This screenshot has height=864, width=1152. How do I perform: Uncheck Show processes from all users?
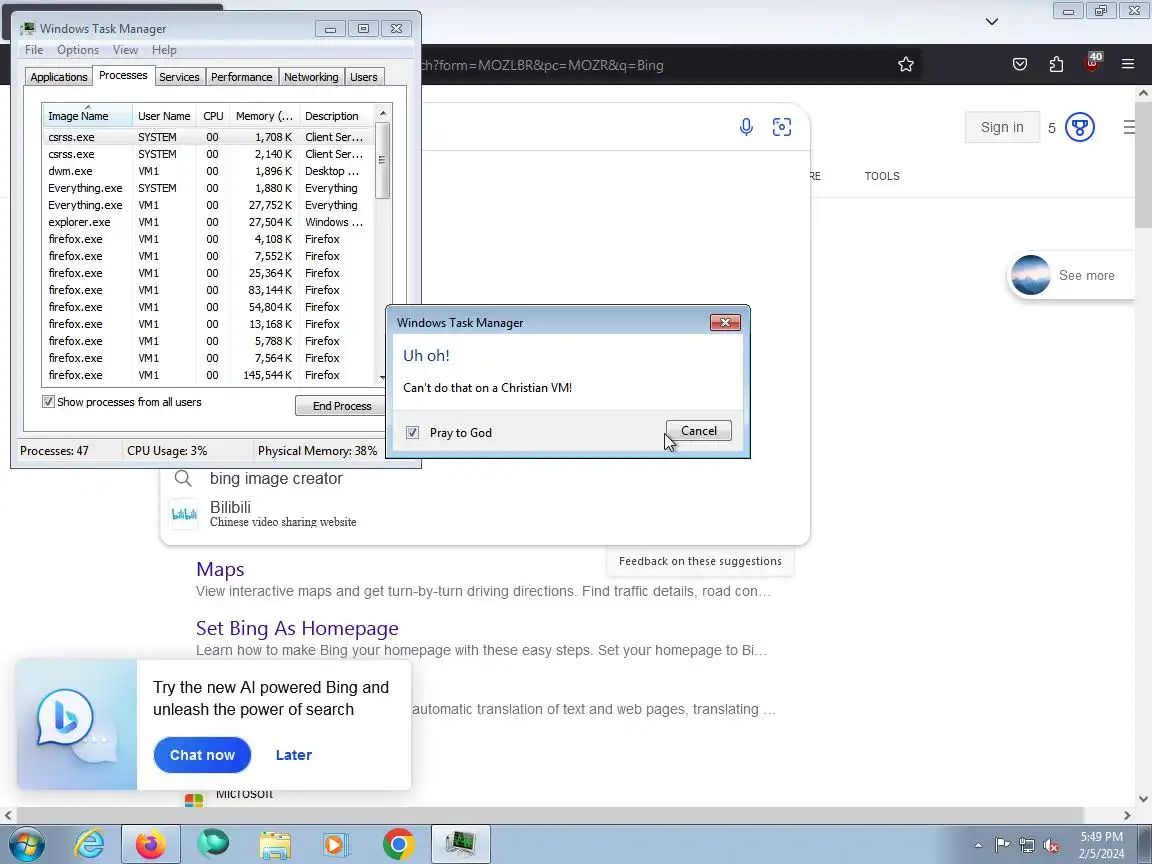tap(48, 402)
